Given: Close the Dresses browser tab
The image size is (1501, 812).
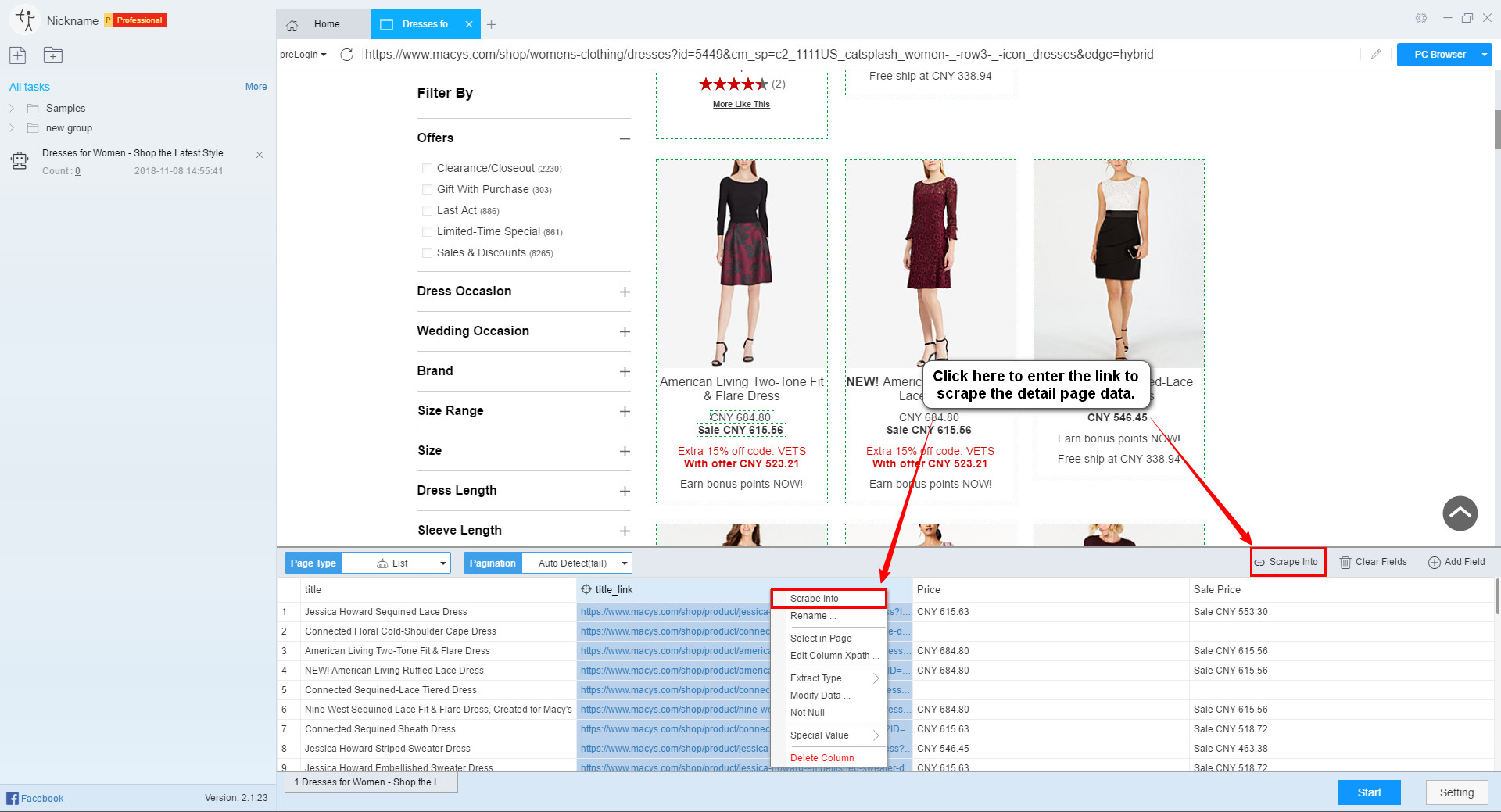Looking at the screenshot, I should point(469,25).
